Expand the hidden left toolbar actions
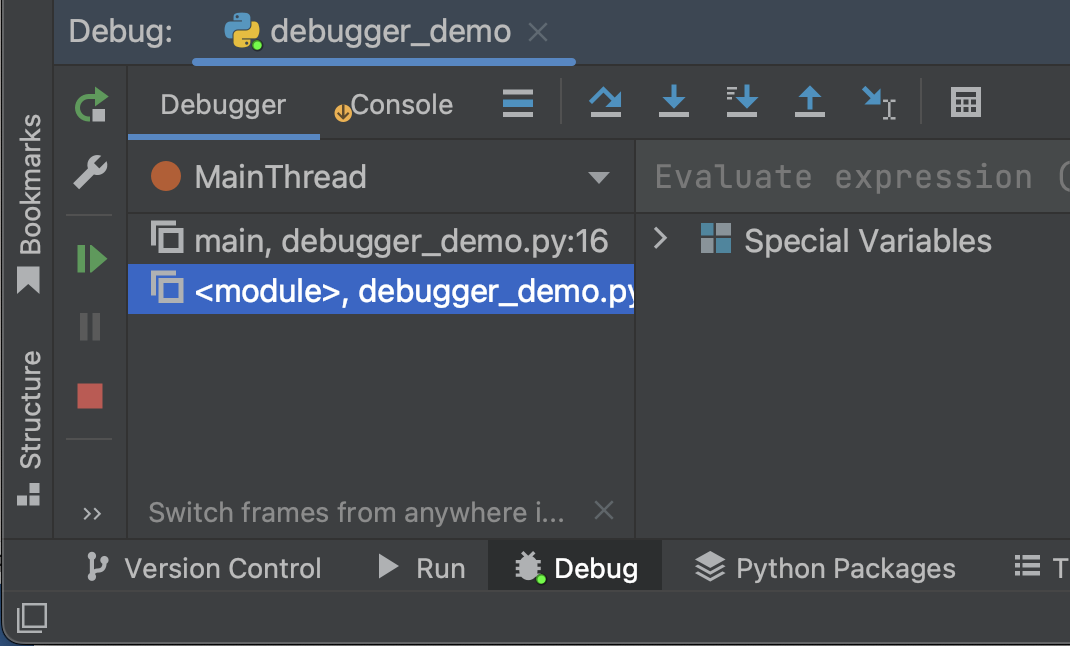Viewport: 1070px width, 646px height. 92,514
